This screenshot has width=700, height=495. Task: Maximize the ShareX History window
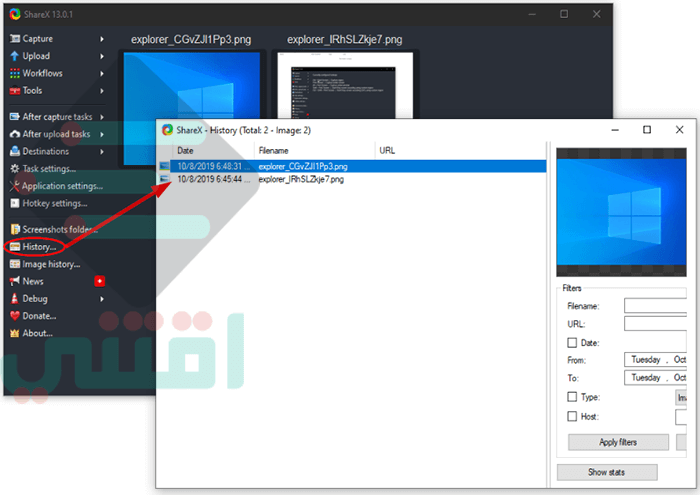point(647,130)
